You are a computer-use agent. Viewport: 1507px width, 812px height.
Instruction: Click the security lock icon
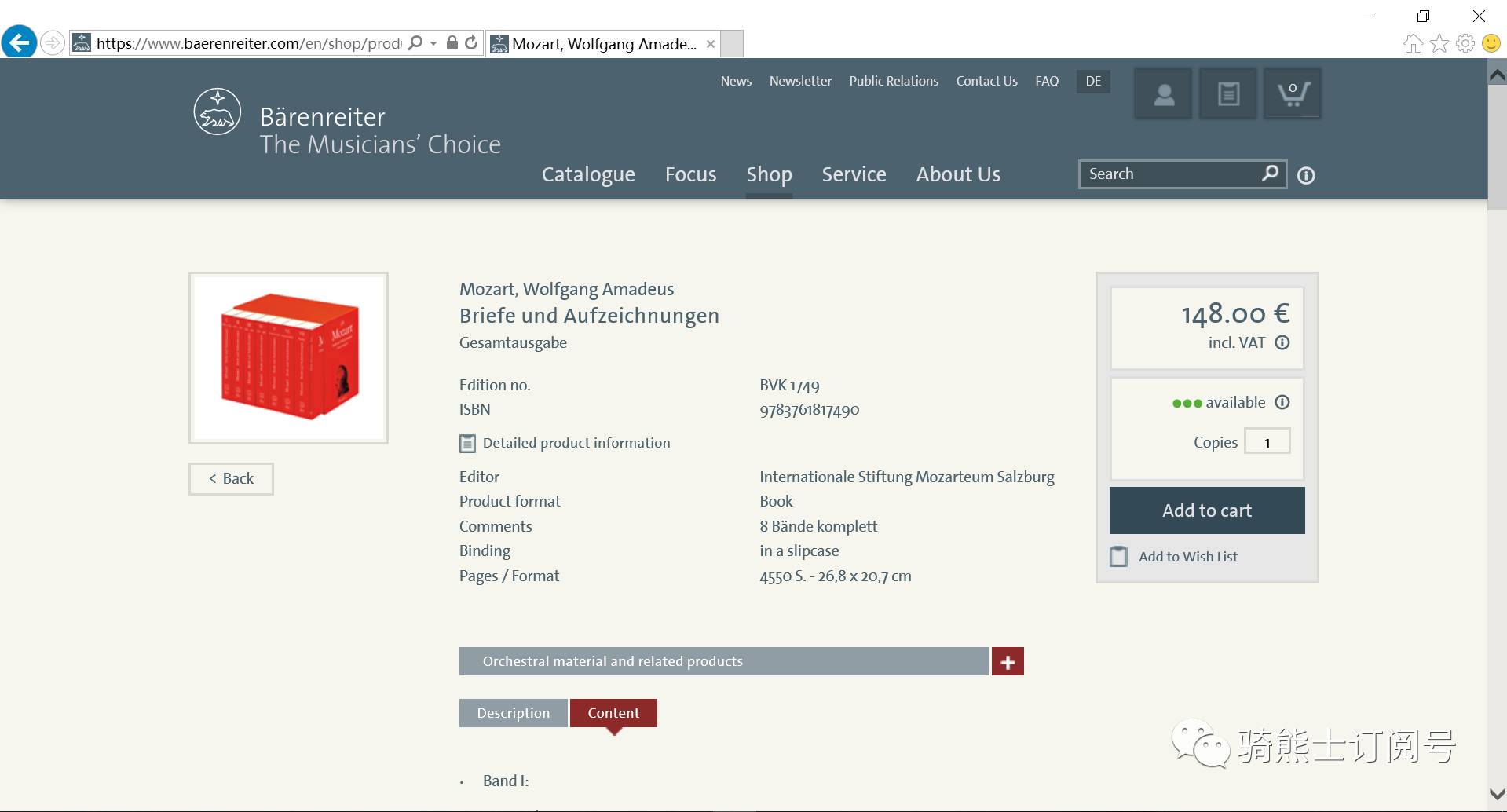point(452,42)
